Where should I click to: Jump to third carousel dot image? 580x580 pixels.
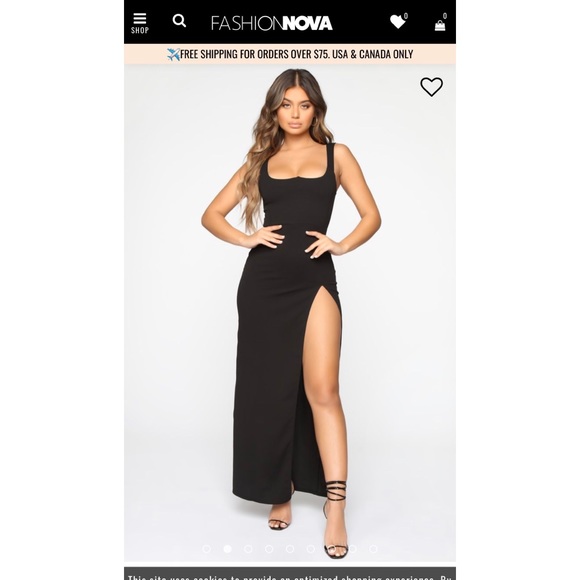(x=248, y=549)
